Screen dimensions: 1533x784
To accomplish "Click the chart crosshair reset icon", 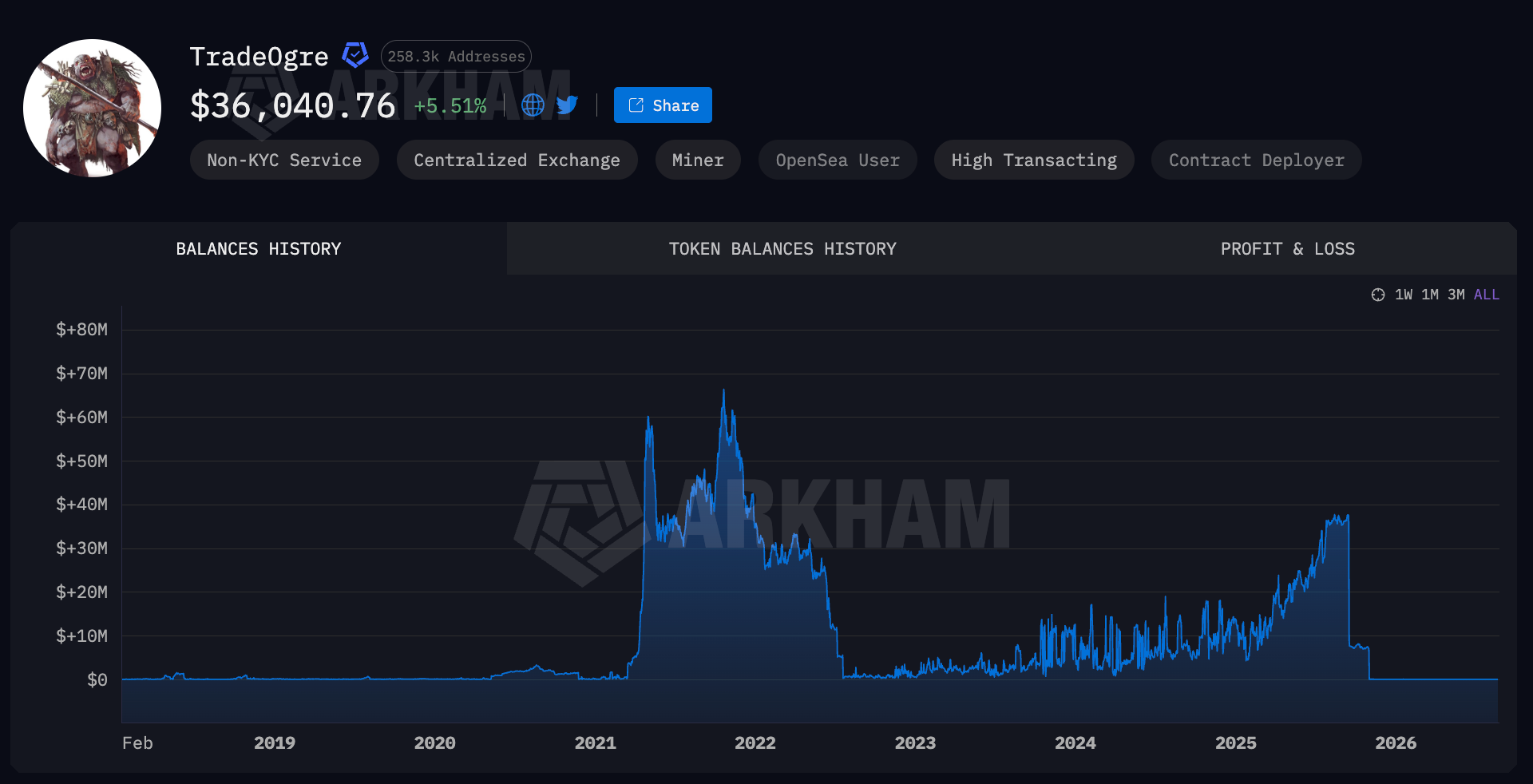I will (x=1378, y=295).
